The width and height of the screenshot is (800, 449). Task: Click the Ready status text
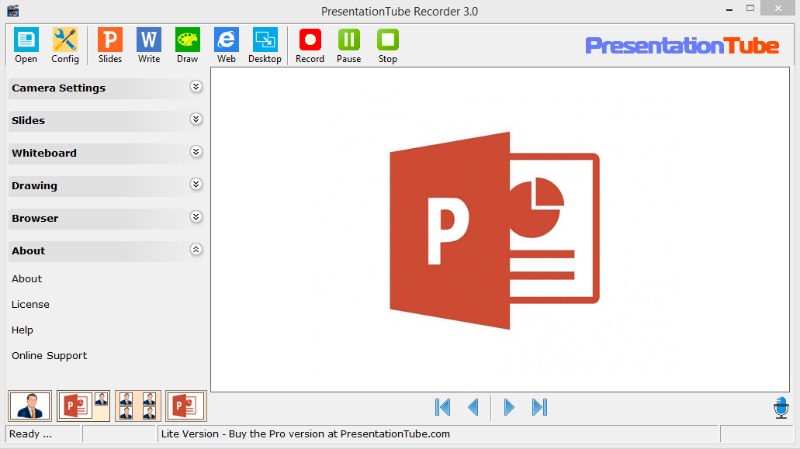30,434
